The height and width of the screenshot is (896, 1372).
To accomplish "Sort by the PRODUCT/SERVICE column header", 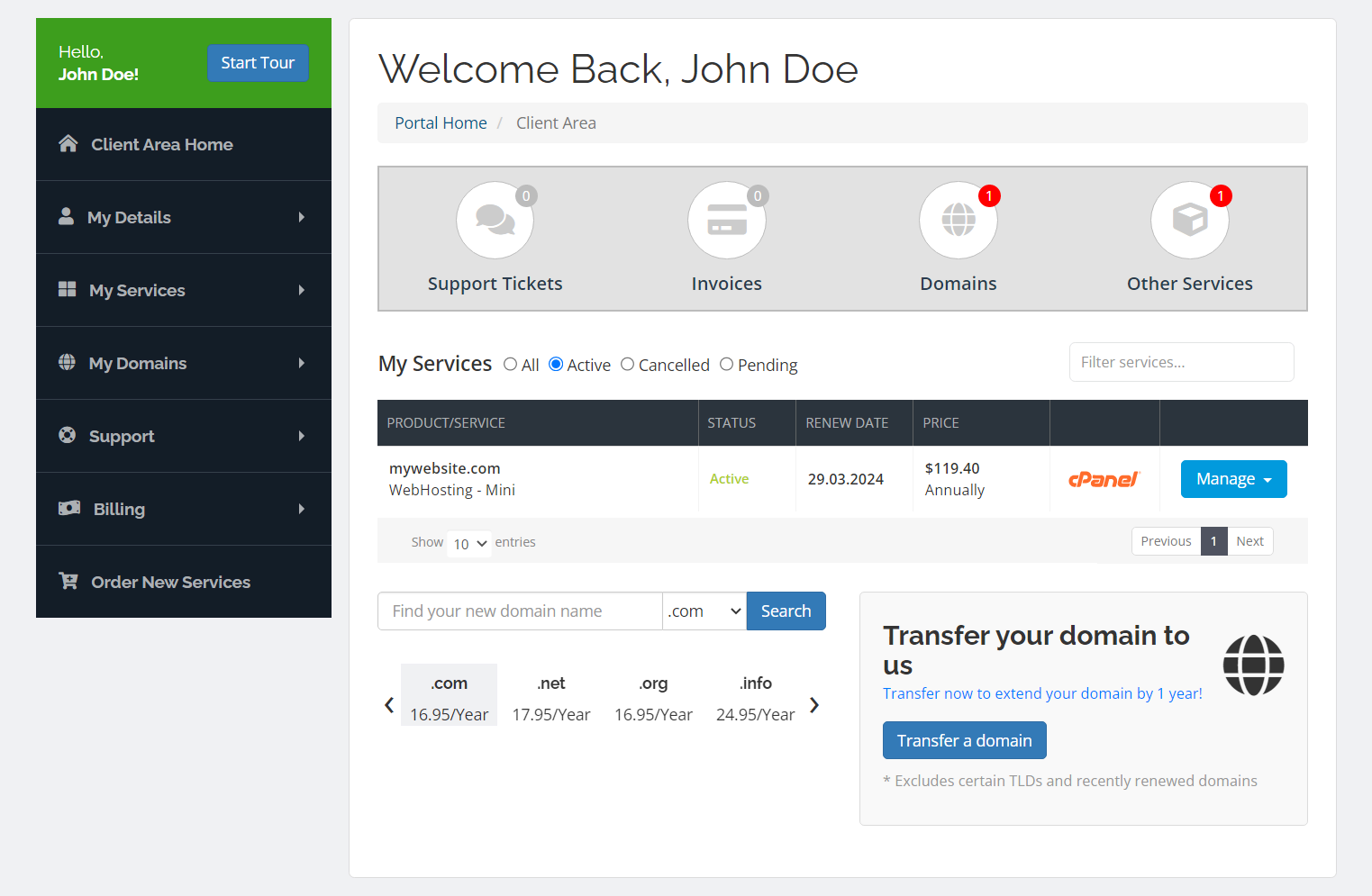I will coord(538,422).
